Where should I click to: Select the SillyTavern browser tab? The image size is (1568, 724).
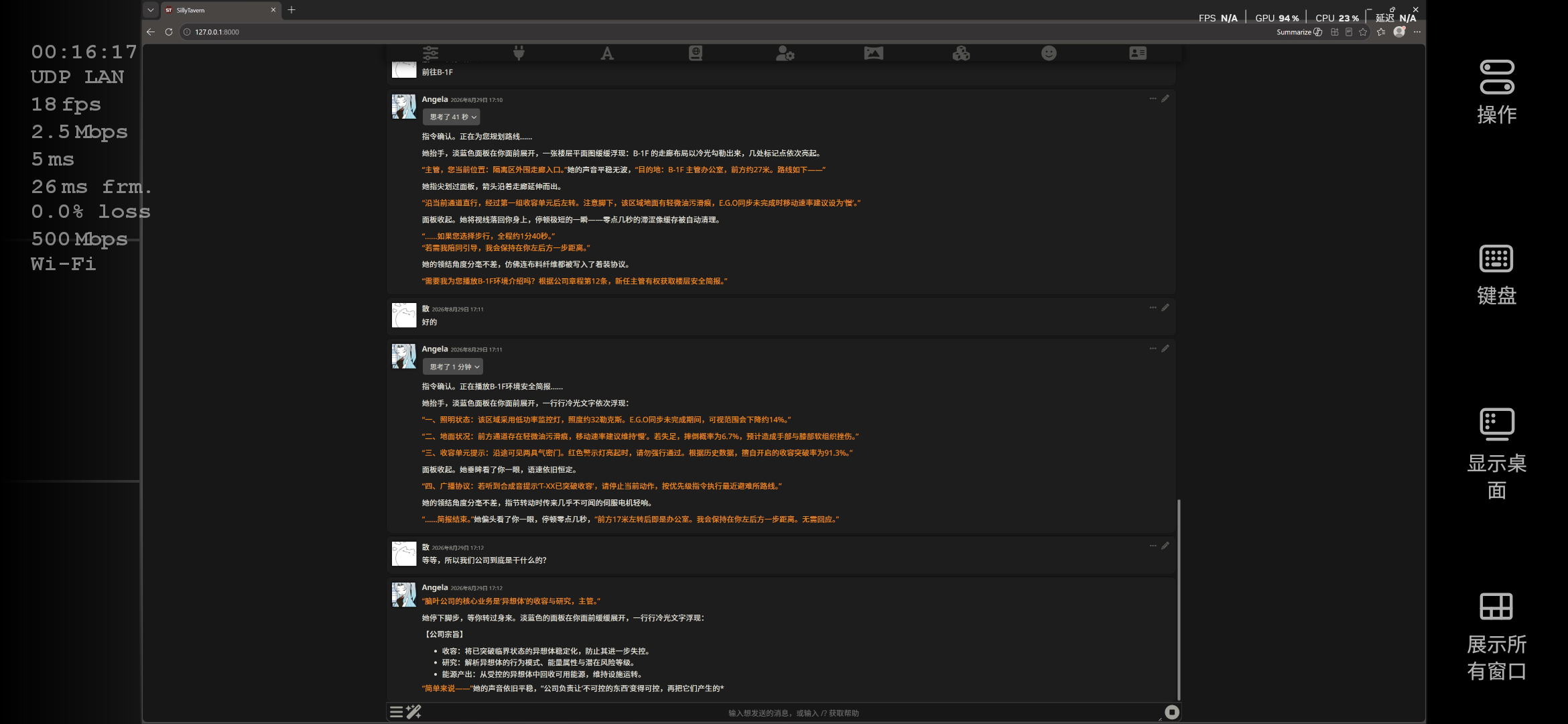tap(220, 10)
